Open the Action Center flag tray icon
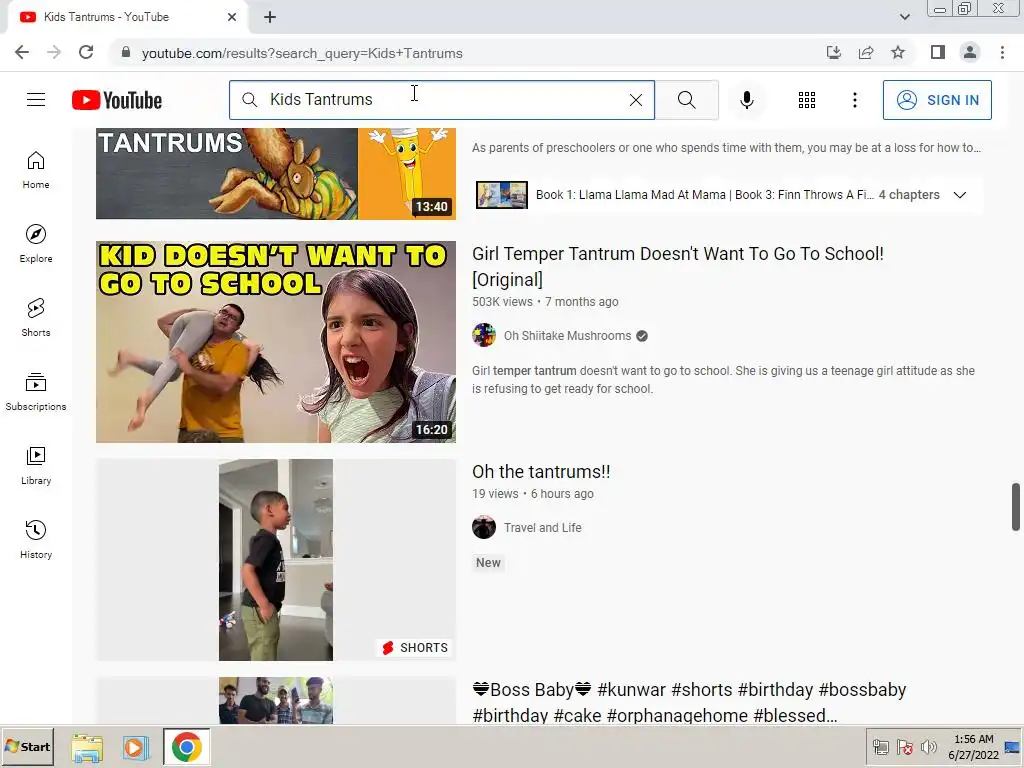The height and width of the screenshot is (768, 1024). coord(904,747)
